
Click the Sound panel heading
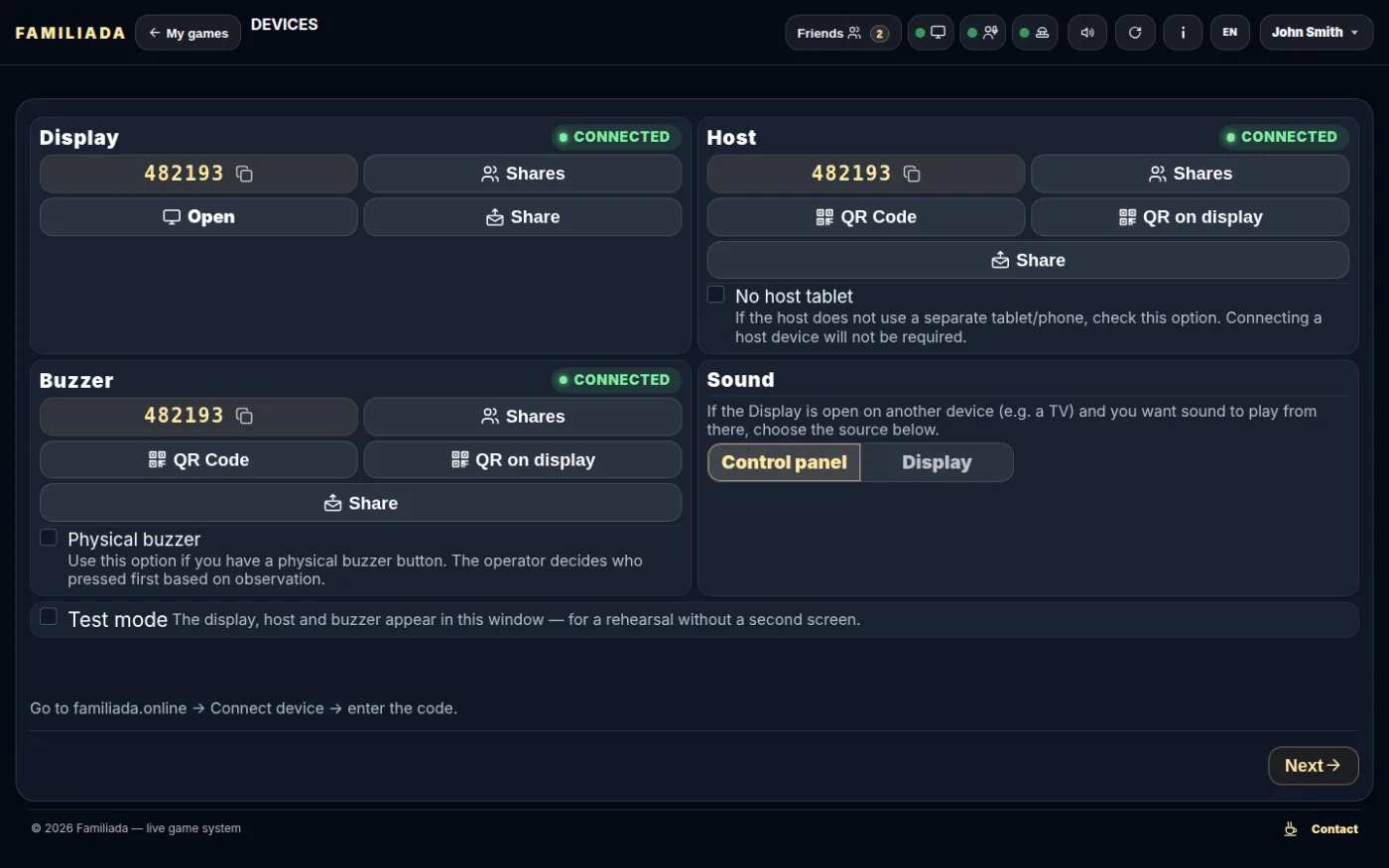click(740, 380)
